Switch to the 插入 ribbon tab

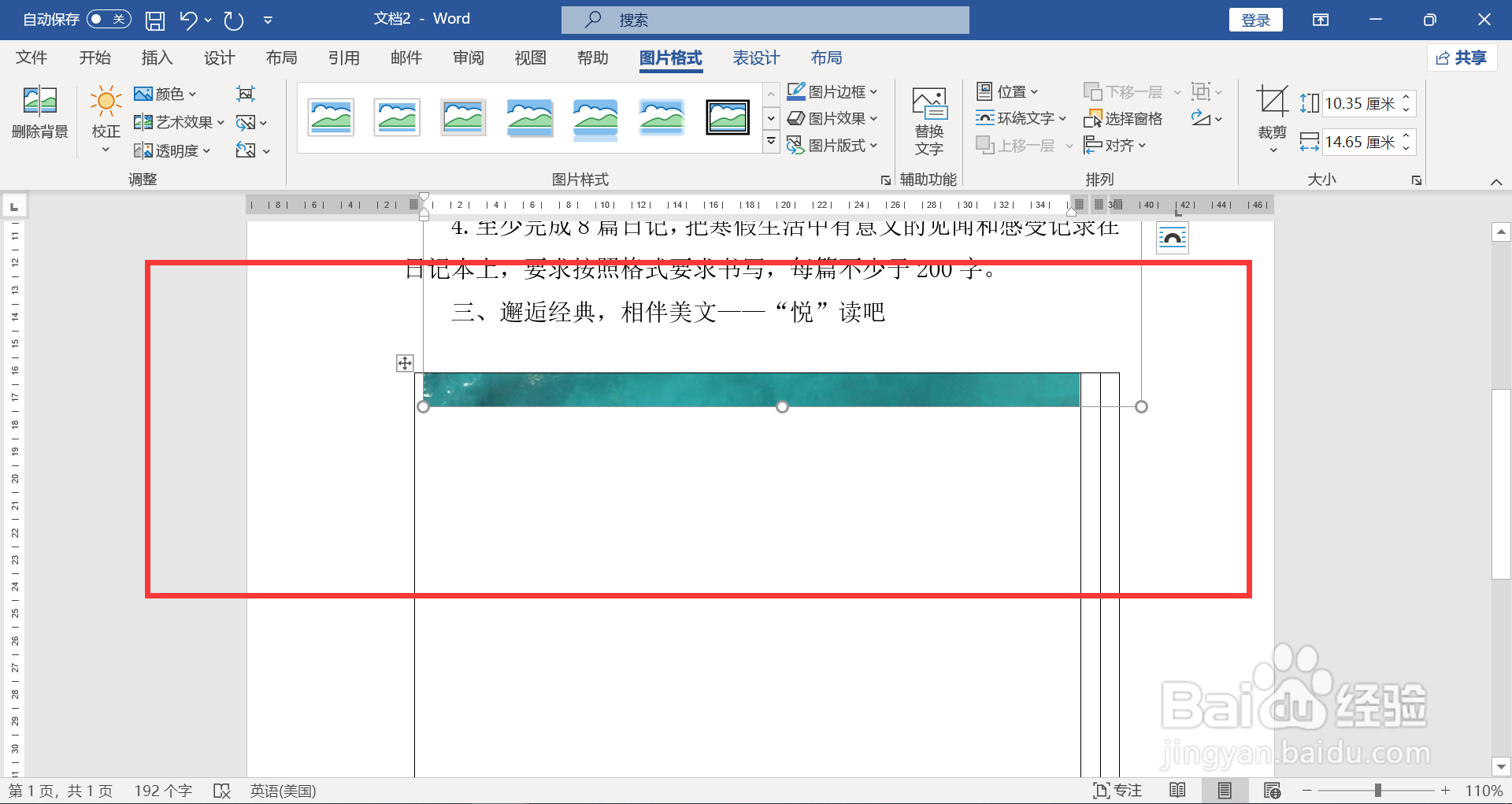[x=156, y=57]
